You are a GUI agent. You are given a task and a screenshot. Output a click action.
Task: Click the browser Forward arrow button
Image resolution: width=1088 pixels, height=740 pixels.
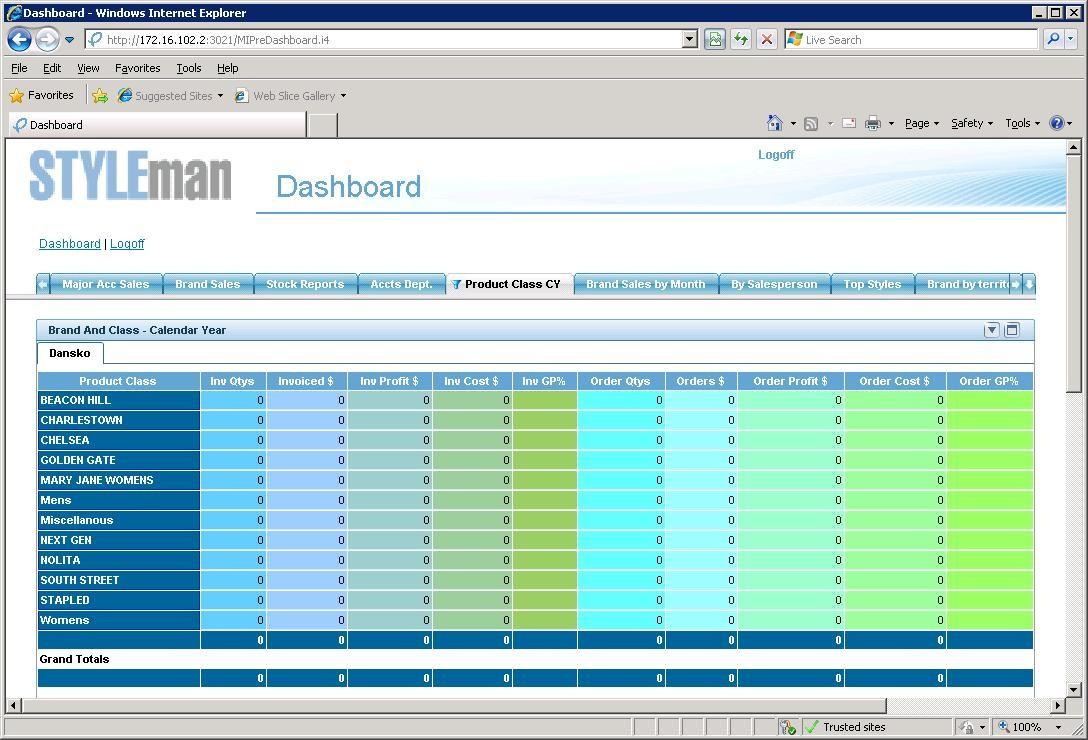coord(47,40)
